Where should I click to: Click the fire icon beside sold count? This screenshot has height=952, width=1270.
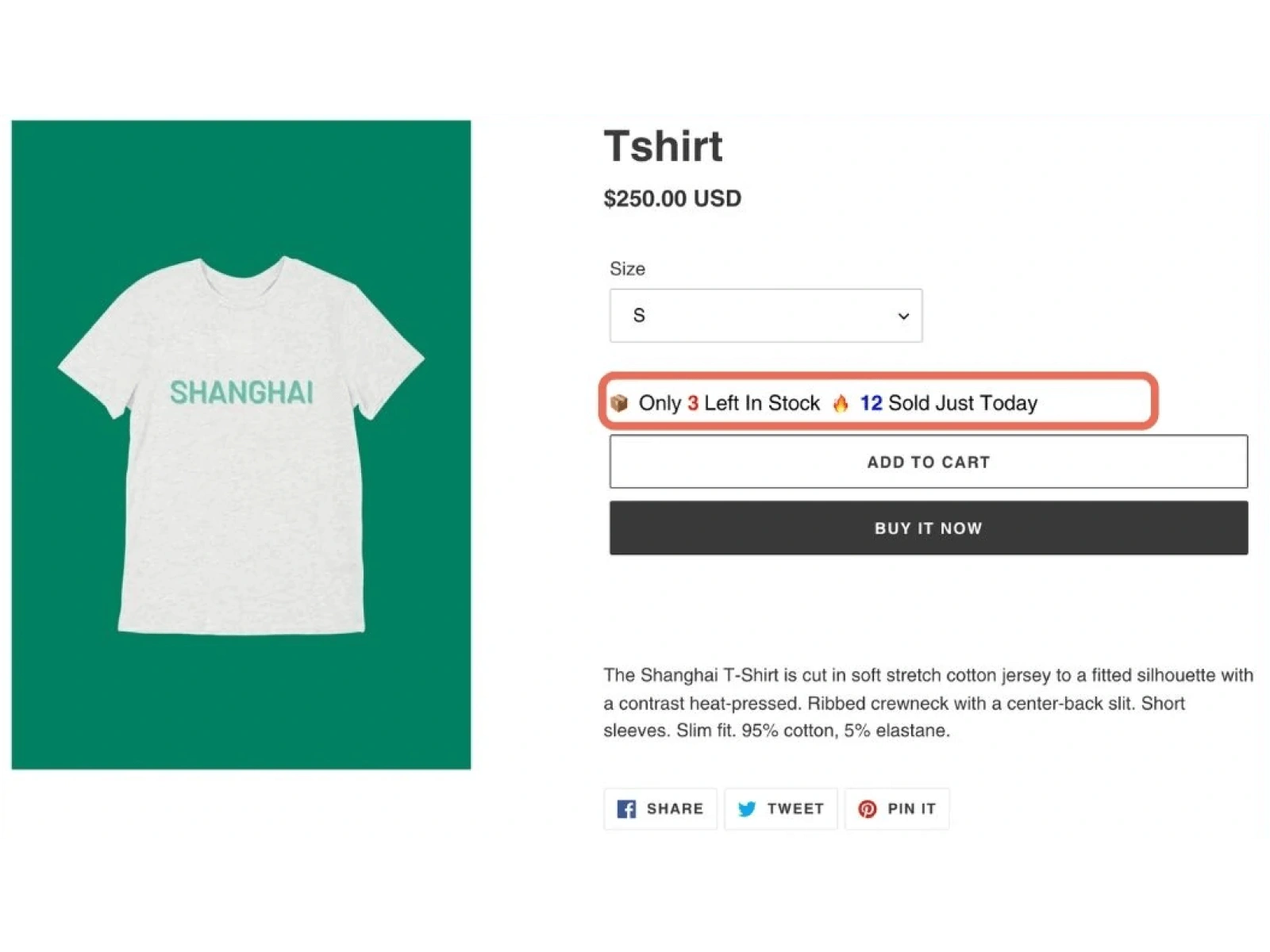coord(841,404)
